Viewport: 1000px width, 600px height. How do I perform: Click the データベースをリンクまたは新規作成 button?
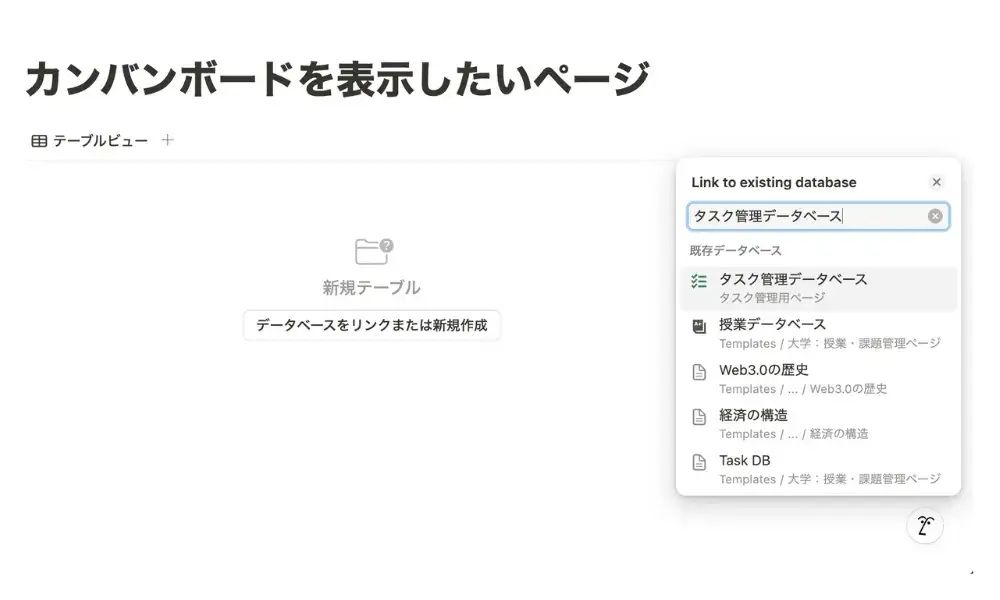tap(371, 325)
